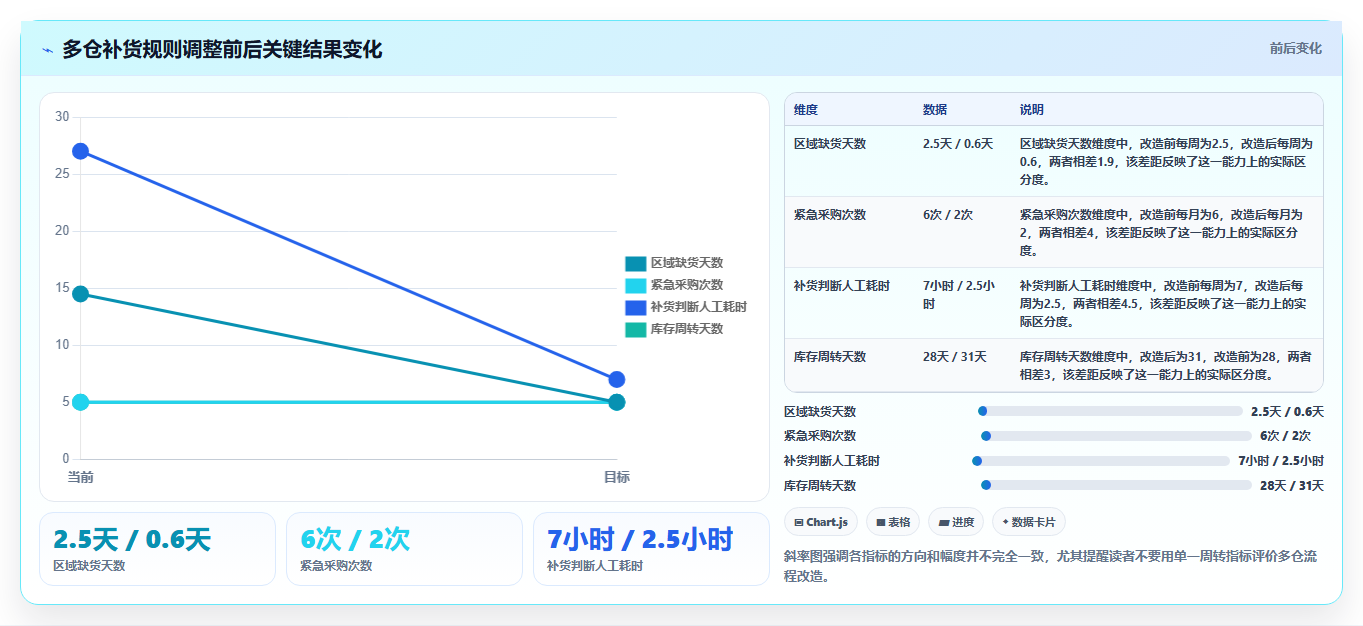Click the 库存周转天数 progress row label
1363x626 pixels.
(x=820, y=486)
